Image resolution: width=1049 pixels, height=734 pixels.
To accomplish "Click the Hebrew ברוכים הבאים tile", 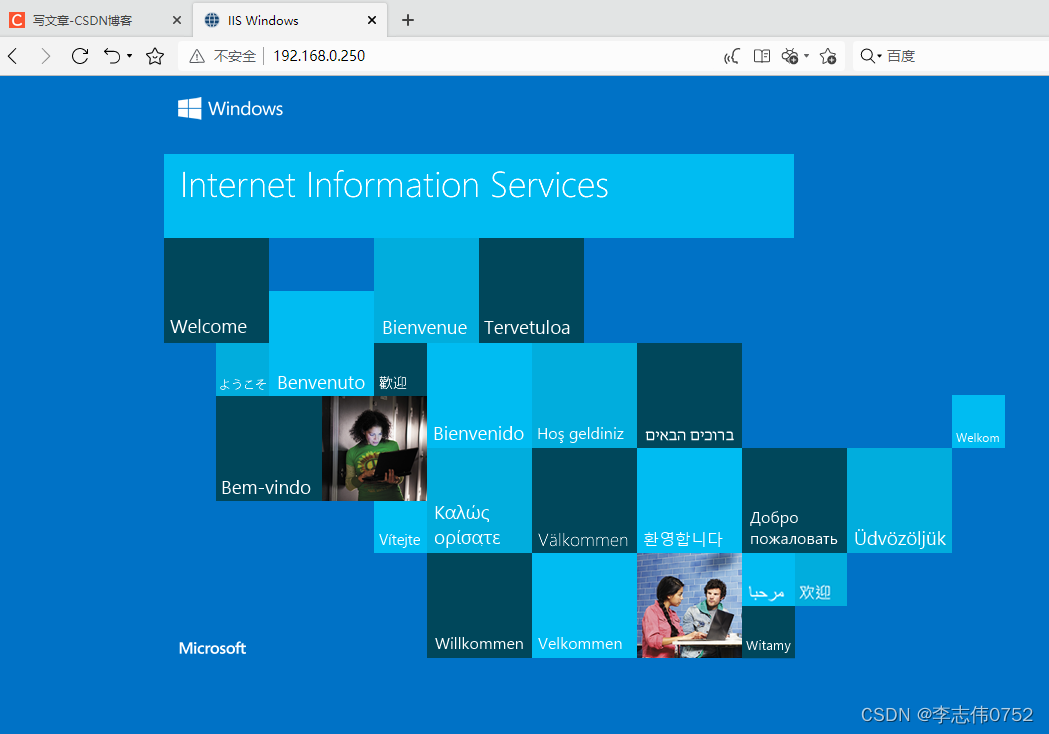I will coord(689,395).
